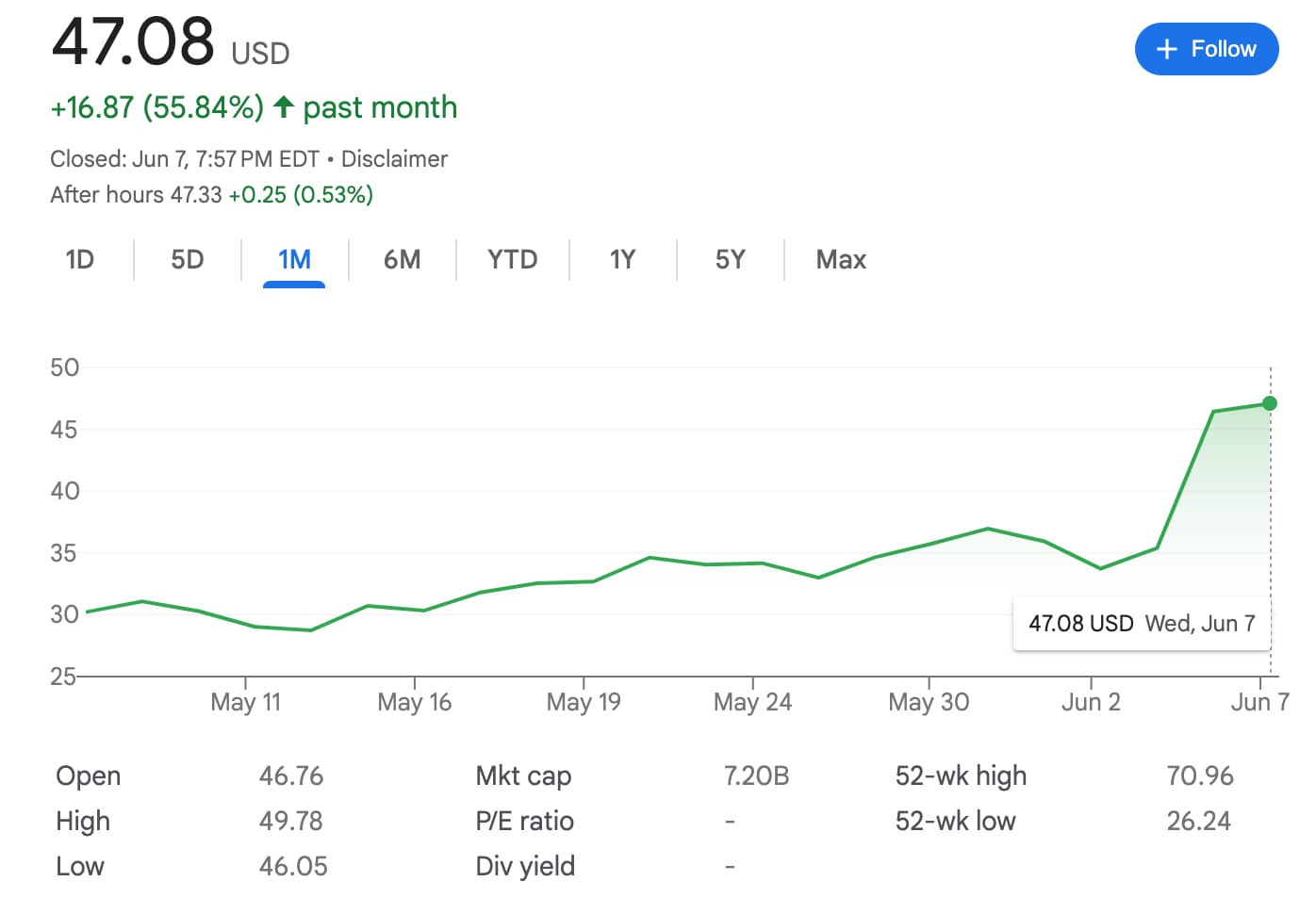Click the Mkt cap label
This screenshot has width=1316, height=914.
[523, 775]
